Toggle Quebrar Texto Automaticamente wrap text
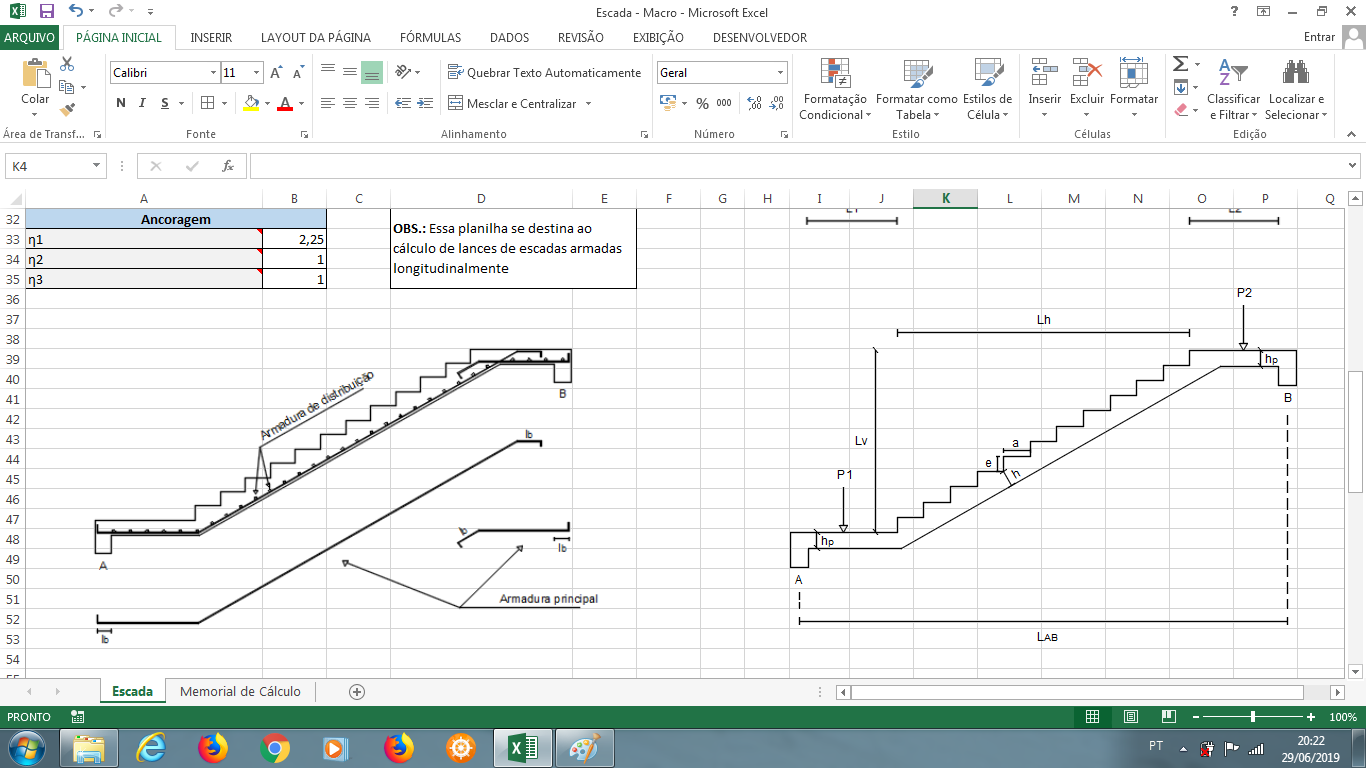The image size is (1366, 768). [544, 72]
